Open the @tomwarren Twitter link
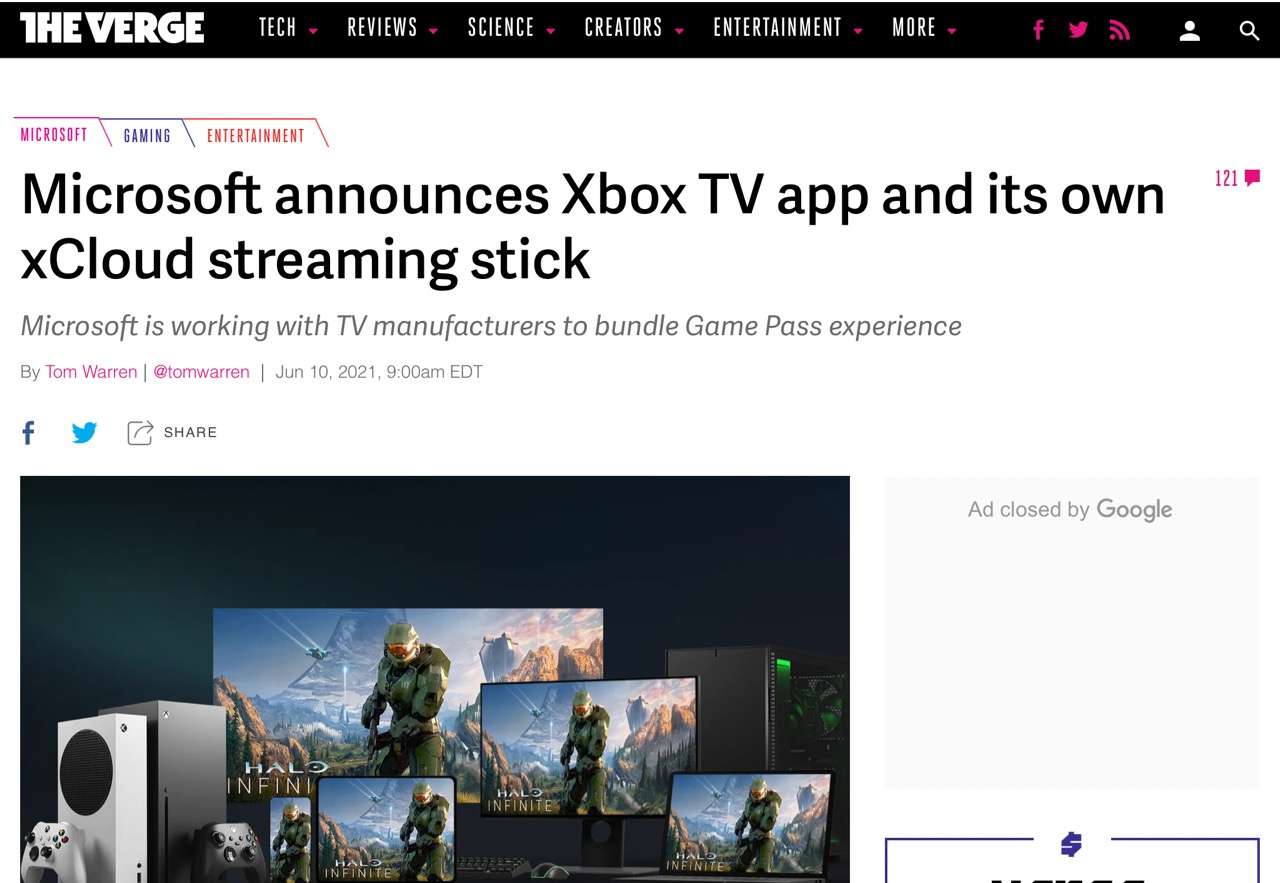 (x=201, y=372)
